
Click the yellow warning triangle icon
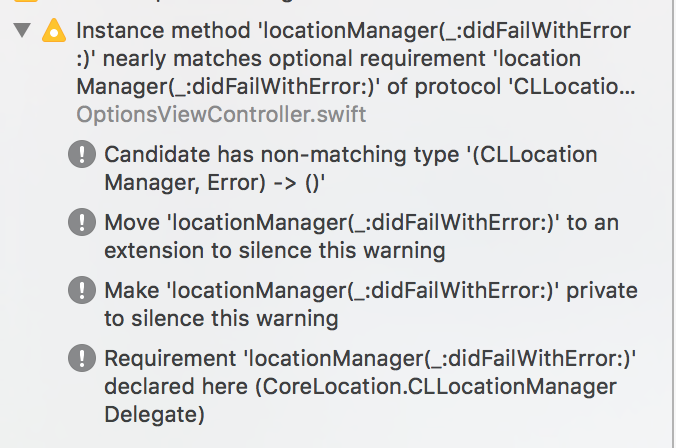point(54,30)
